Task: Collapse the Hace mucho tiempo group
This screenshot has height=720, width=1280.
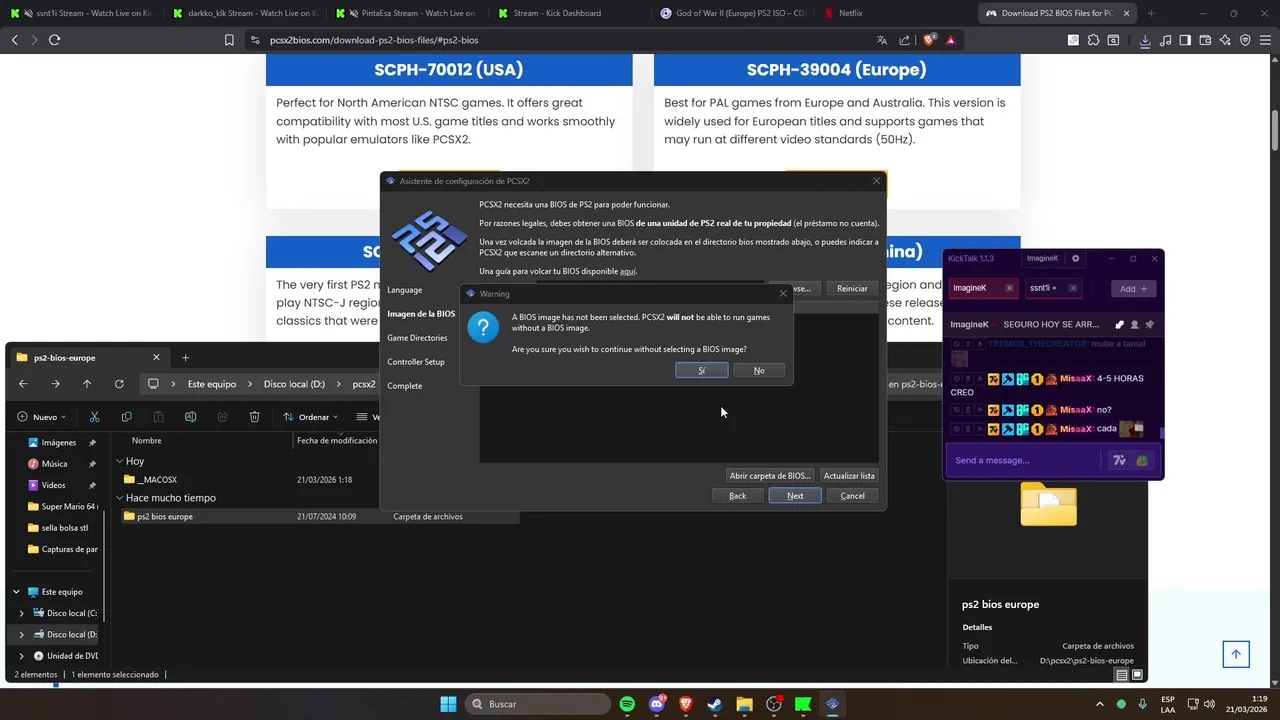Action: 120,498
